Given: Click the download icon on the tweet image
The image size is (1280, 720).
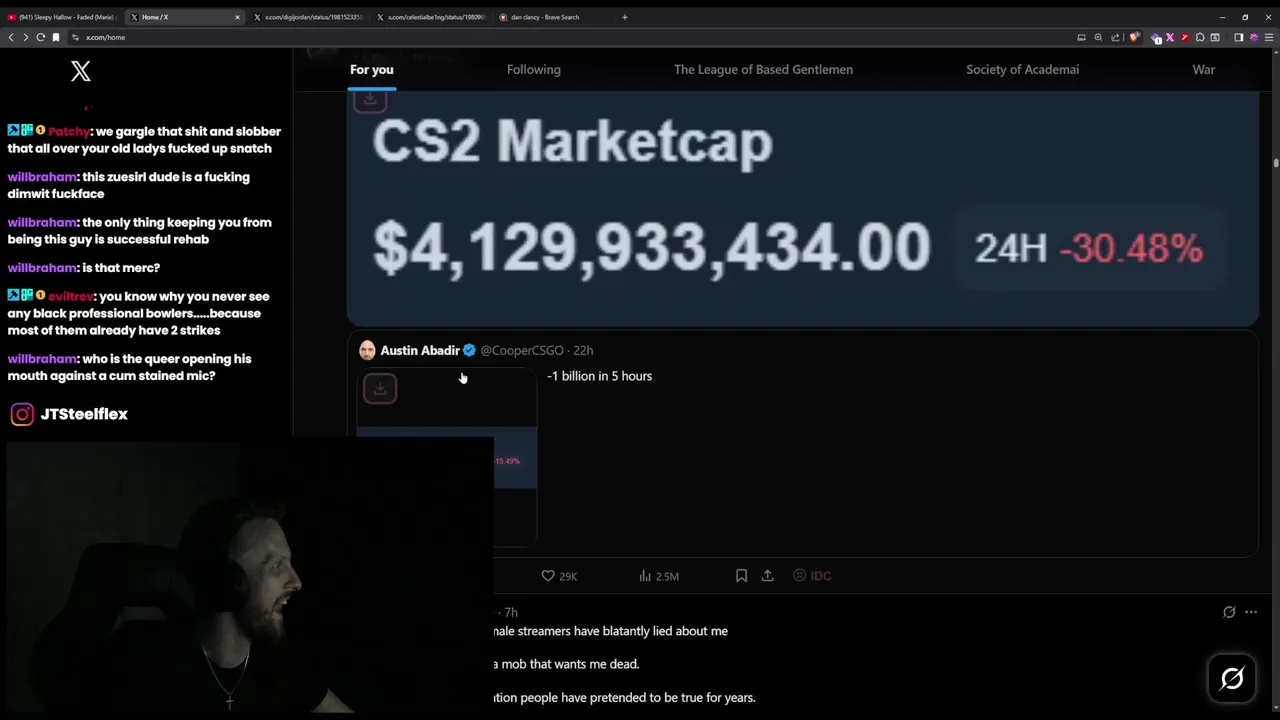Looking at the screenshot, I should tap(380, 388).
